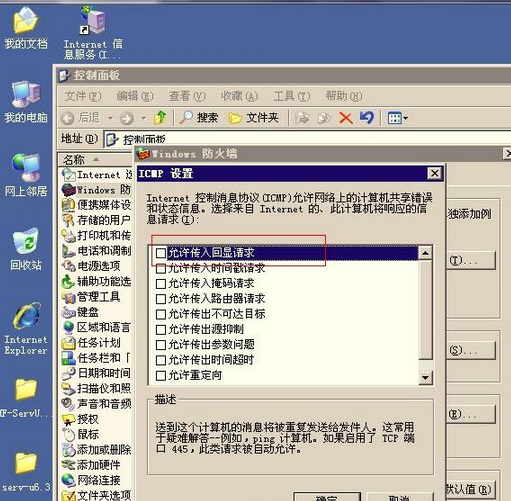Enable 允许传入回显请求 checkbox

click(161, 253)
